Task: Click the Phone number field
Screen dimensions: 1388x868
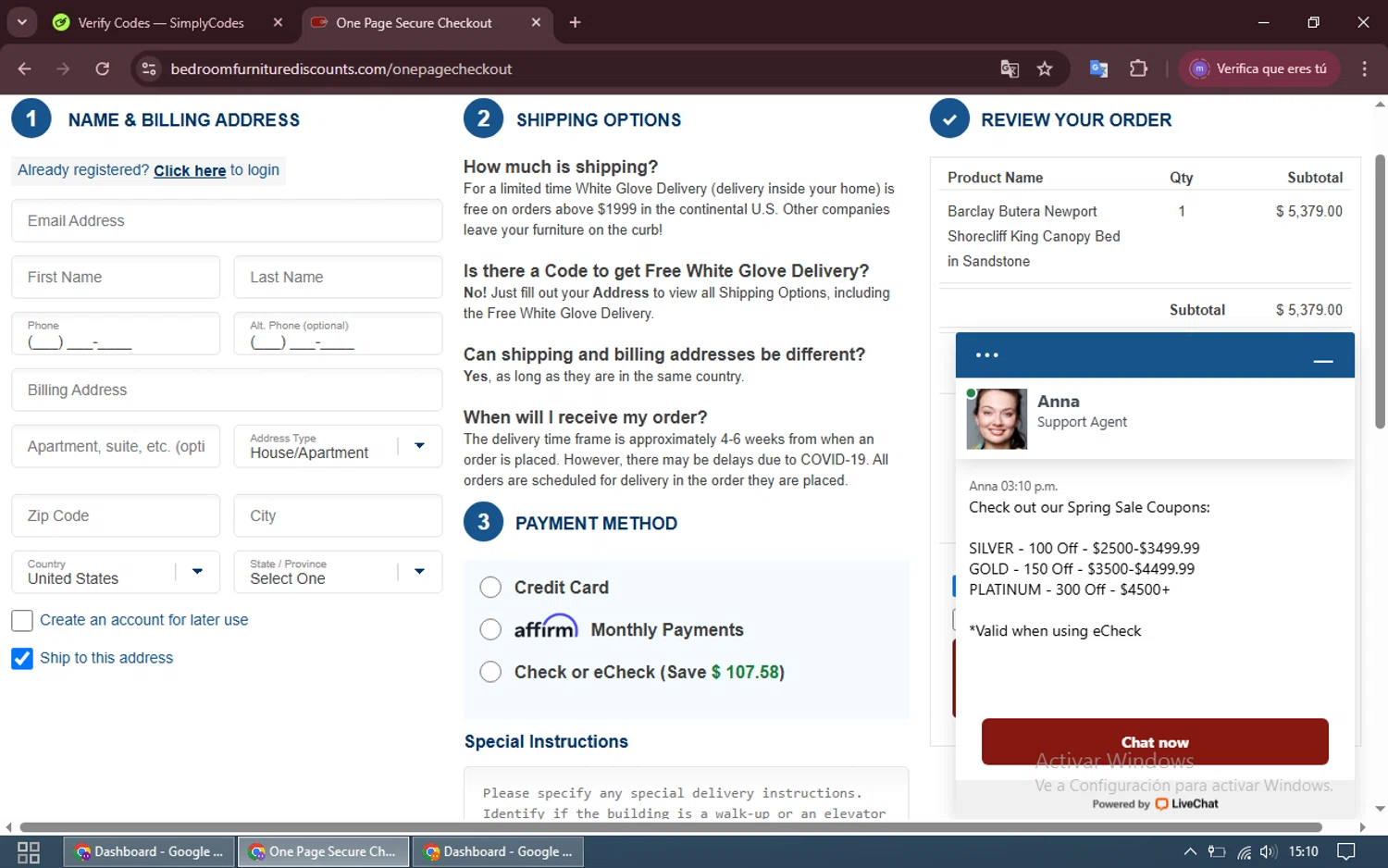Action: pyautogui.click(x=116, y=334)
